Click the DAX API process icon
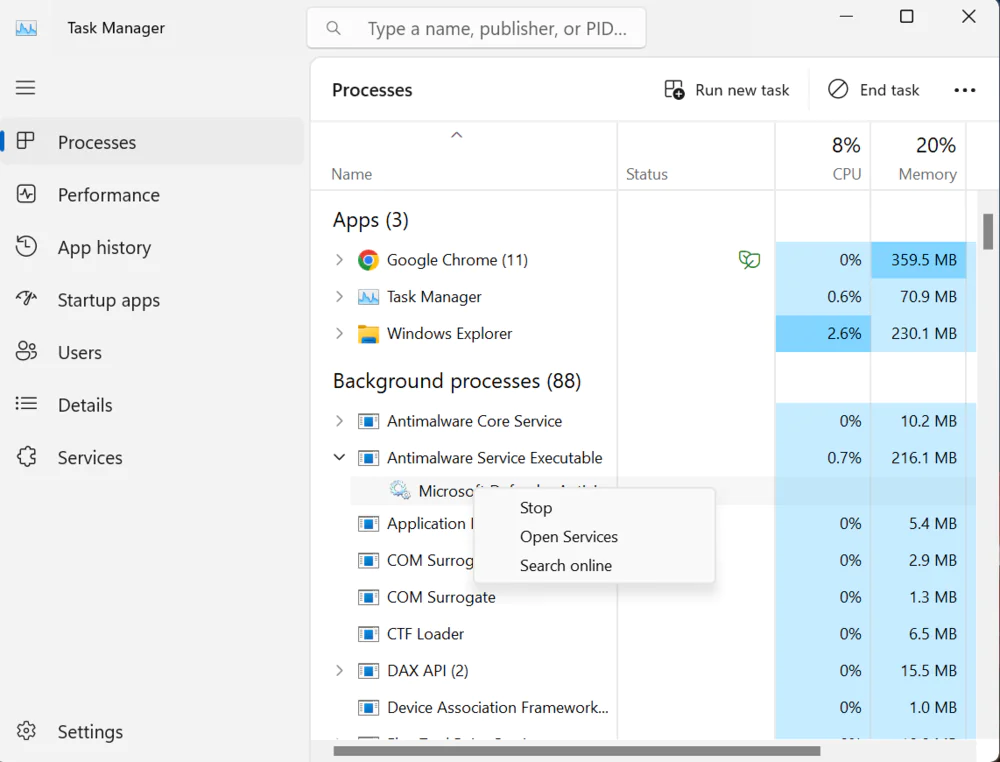 (x=368, y=671)
